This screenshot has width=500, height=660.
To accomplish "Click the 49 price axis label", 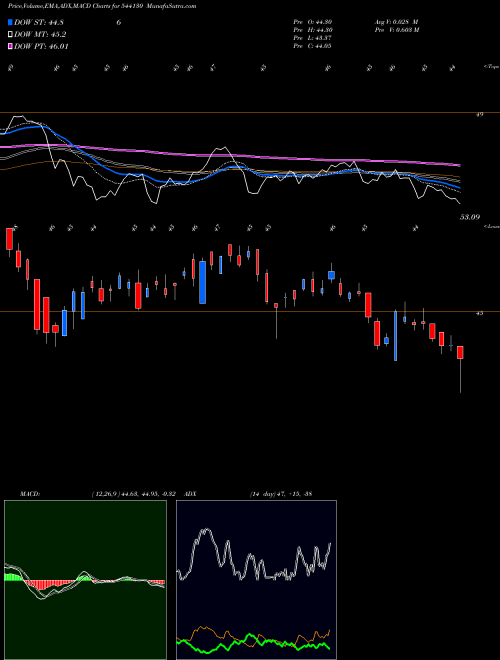I will (x=479, y=114).
